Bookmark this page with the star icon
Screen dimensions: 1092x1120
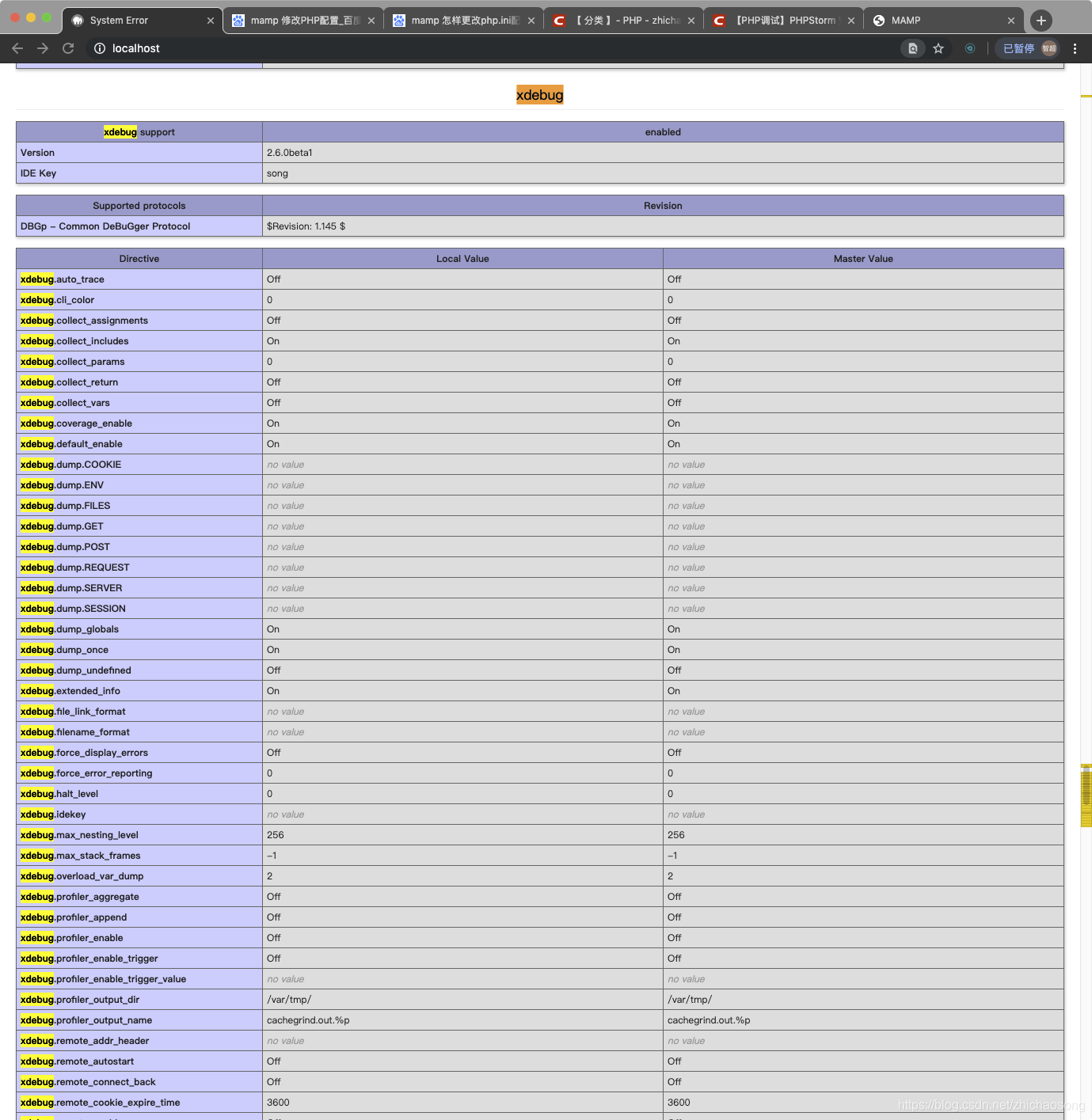pyautogui.click(x=938, y=48)
